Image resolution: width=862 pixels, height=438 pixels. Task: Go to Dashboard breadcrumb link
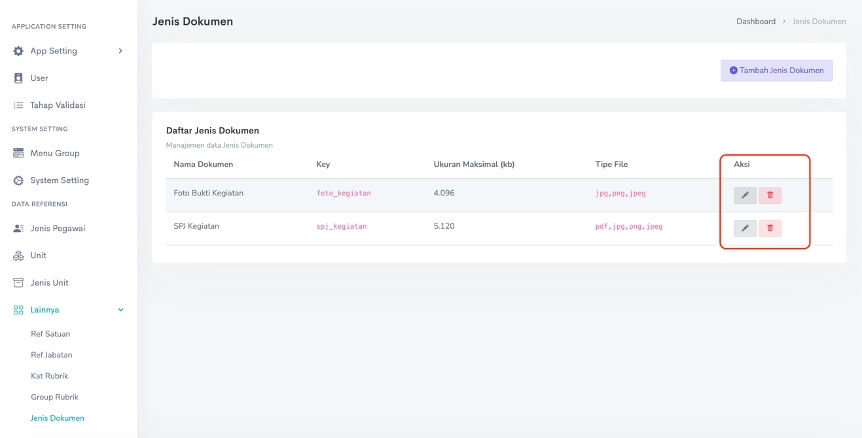[755, 21]
